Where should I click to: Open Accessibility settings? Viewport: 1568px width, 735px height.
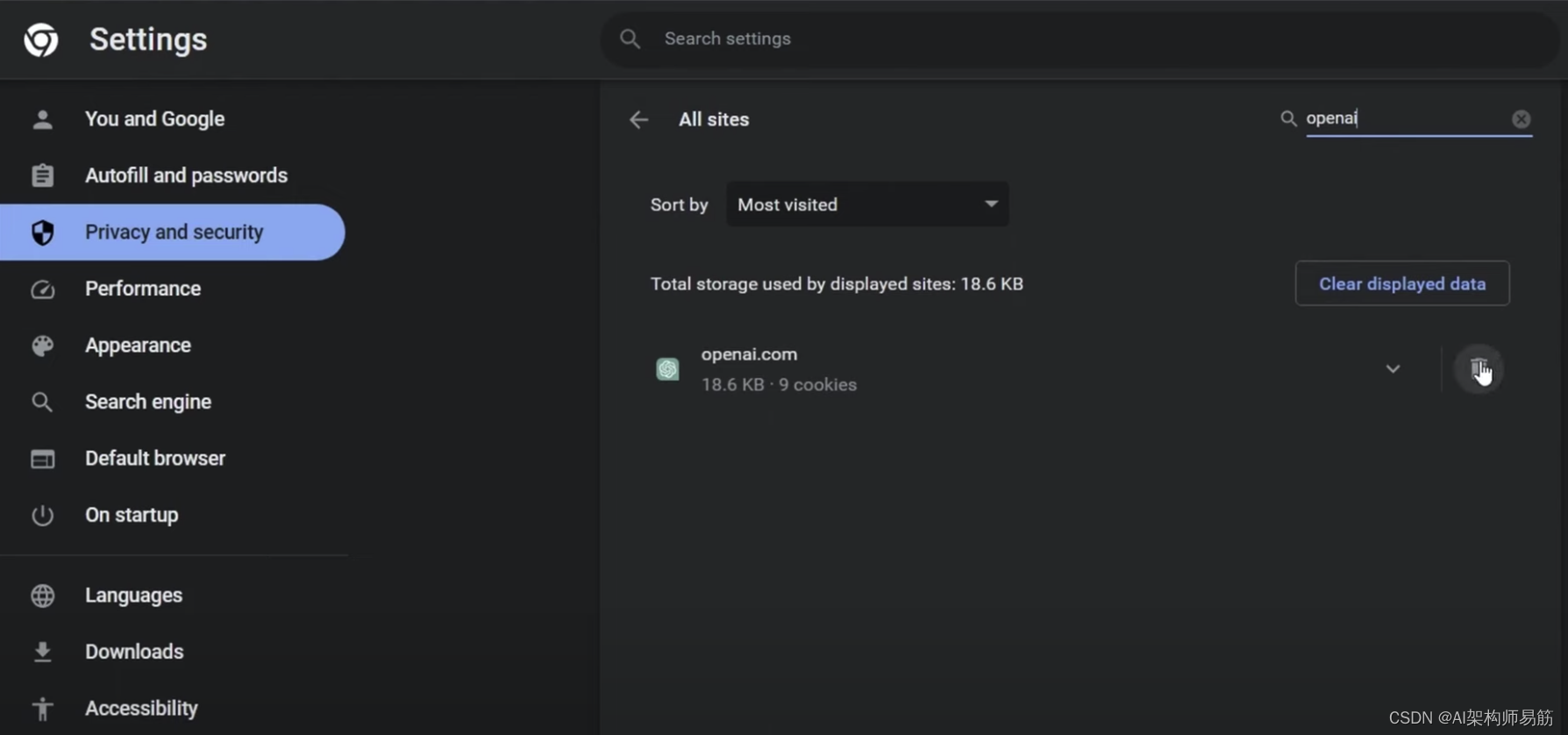tap(141, 708)
